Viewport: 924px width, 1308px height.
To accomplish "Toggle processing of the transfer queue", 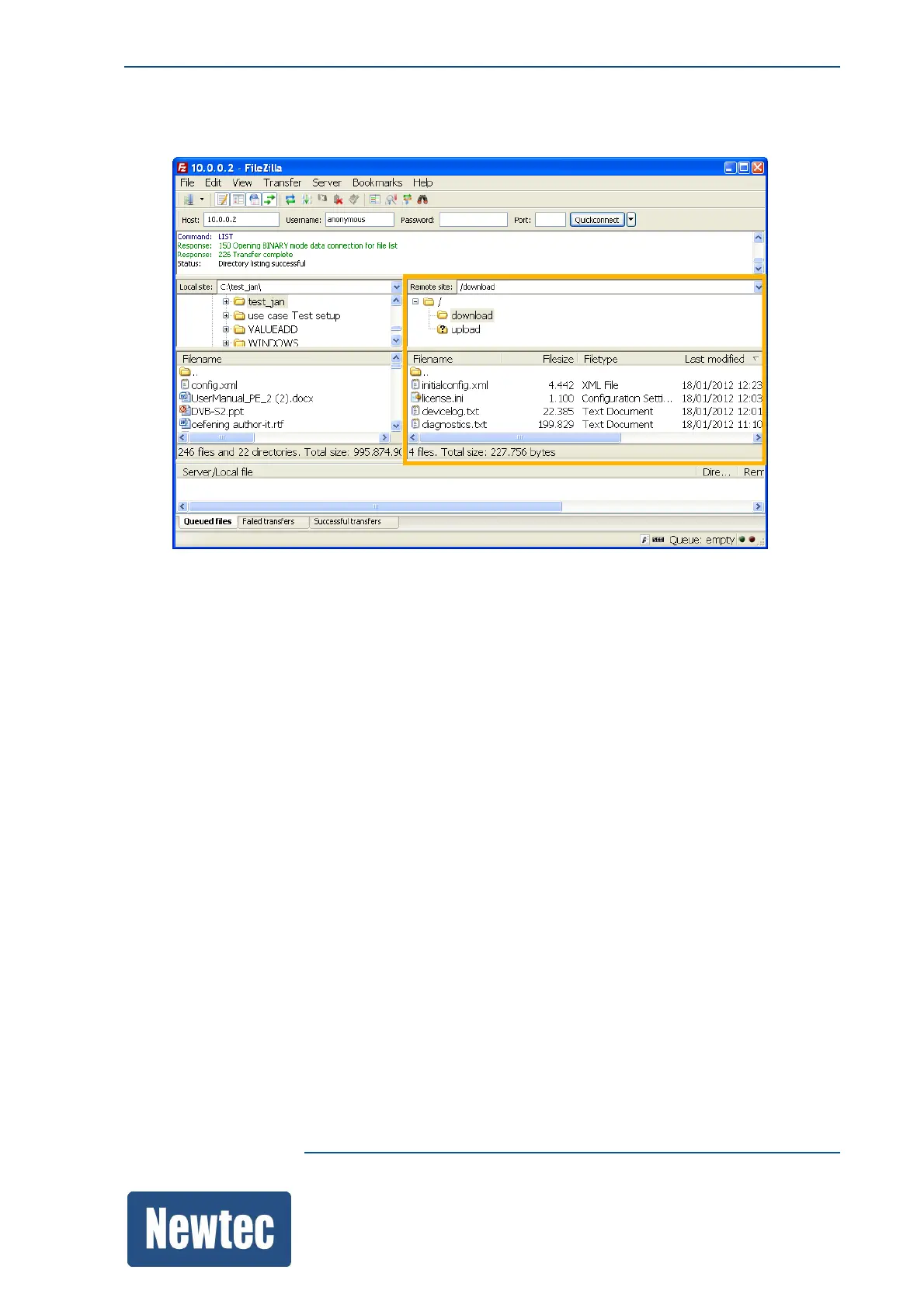I will pos(307,200).
